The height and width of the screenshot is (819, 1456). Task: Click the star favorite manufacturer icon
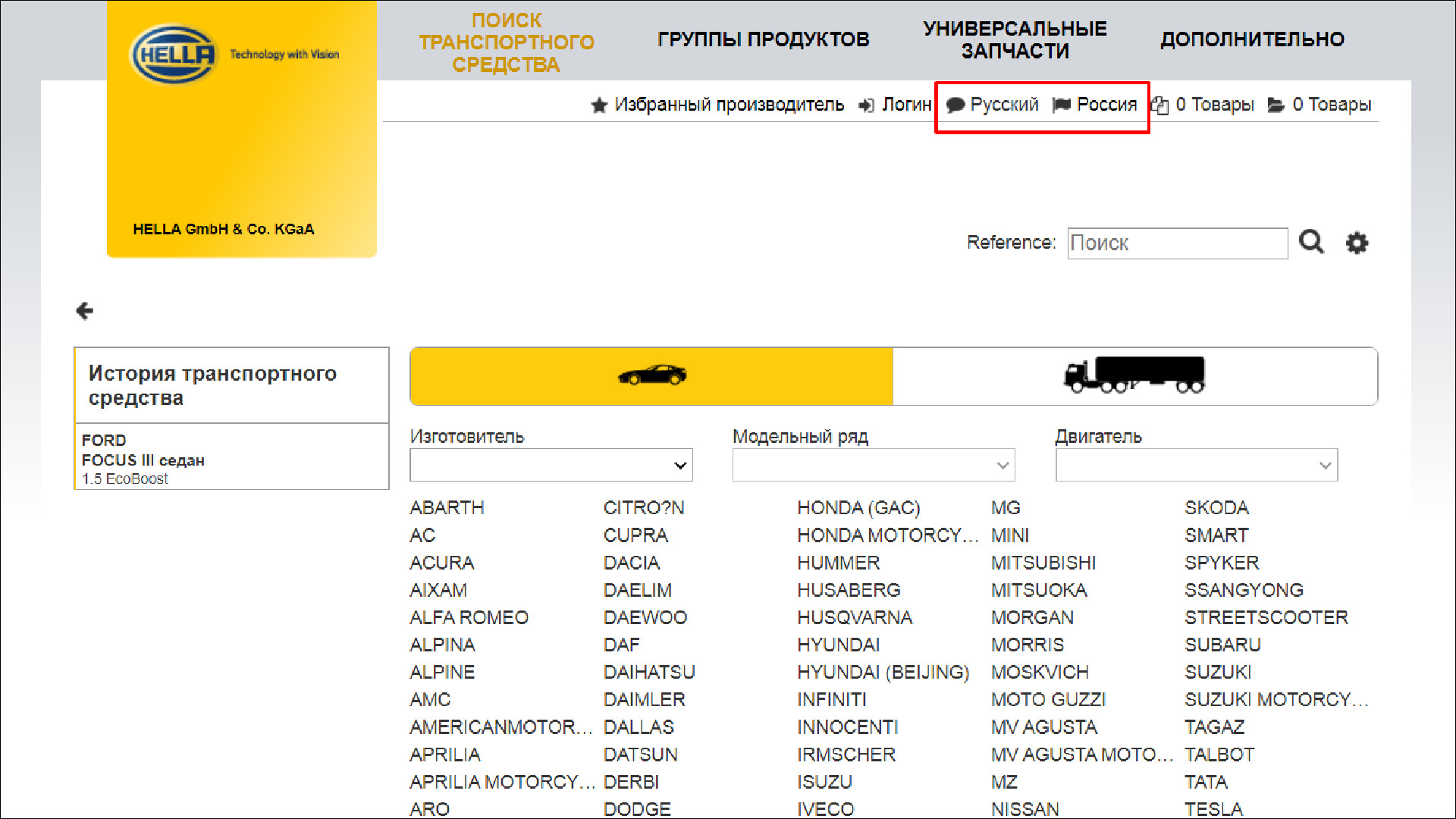[x=599, y=105]
